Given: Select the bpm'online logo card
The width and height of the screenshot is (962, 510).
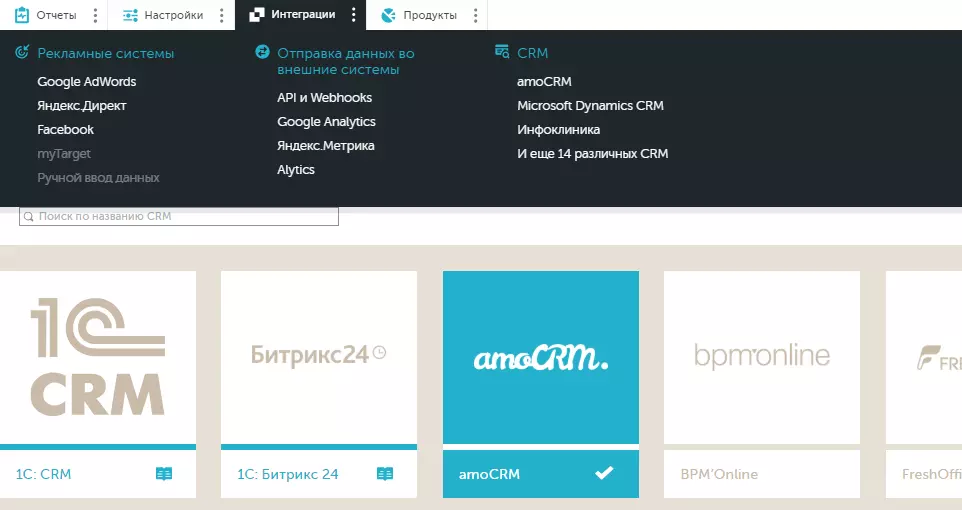Looking at the screenshot, I should tap(762, 357).
